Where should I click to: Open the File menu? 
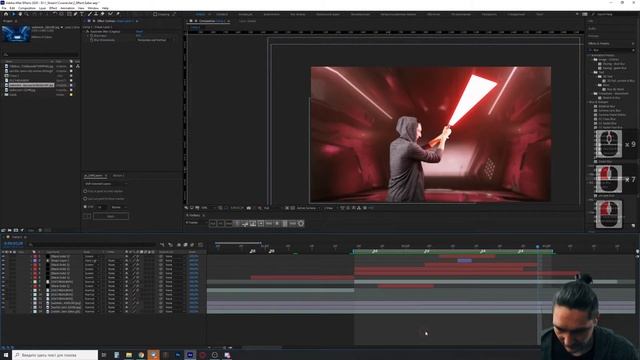tap(4, 8)
